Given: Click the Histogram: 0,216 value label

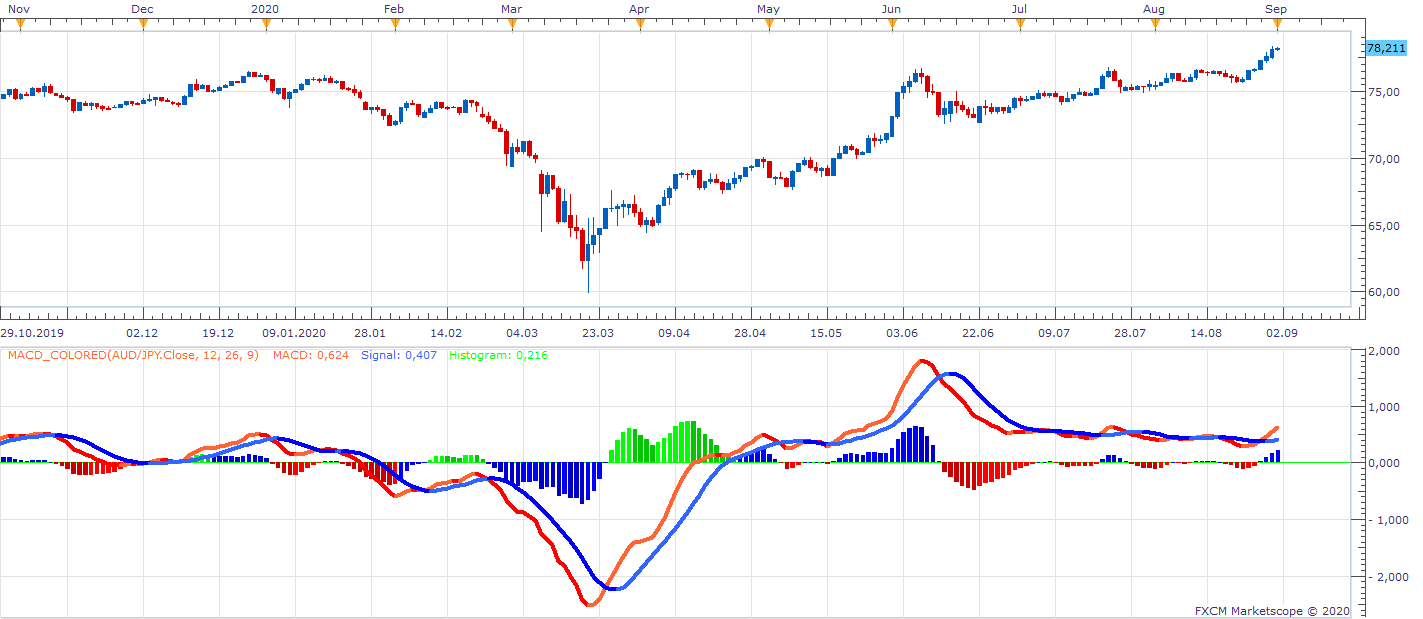Looking at the screenshot, I should (499, 355).
